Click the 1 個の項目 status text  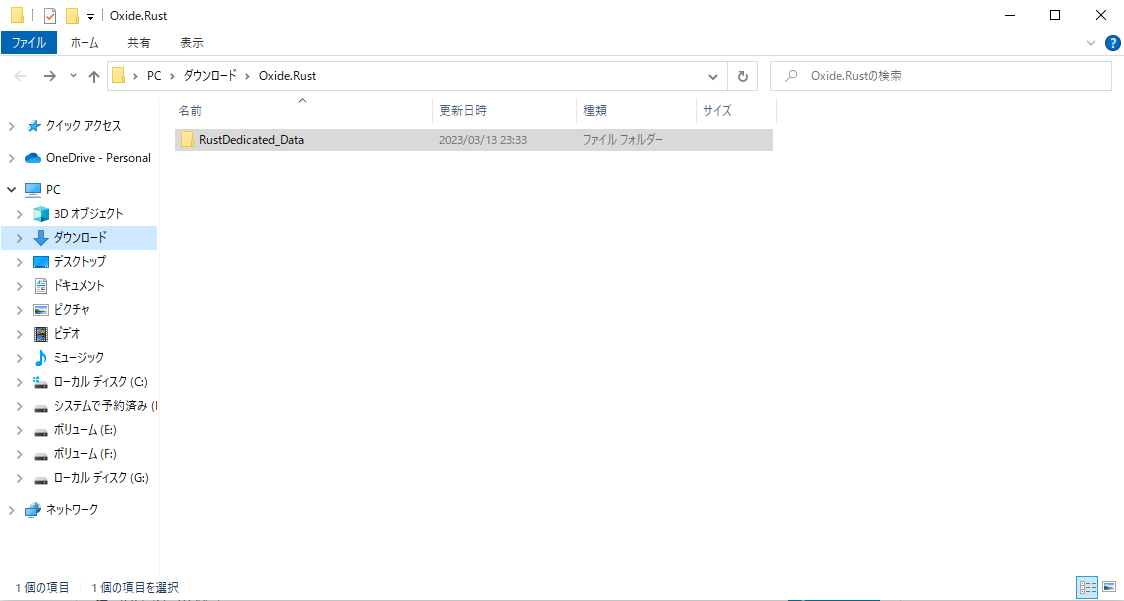pos(42,587)
